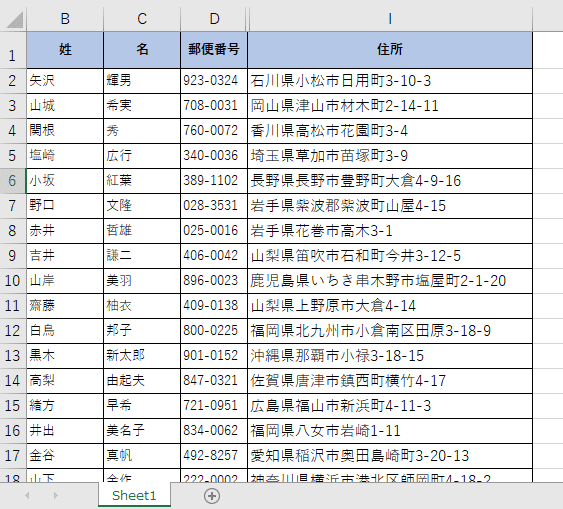
Task: Select cell containing 美羽
Action: tap(142, 281)
